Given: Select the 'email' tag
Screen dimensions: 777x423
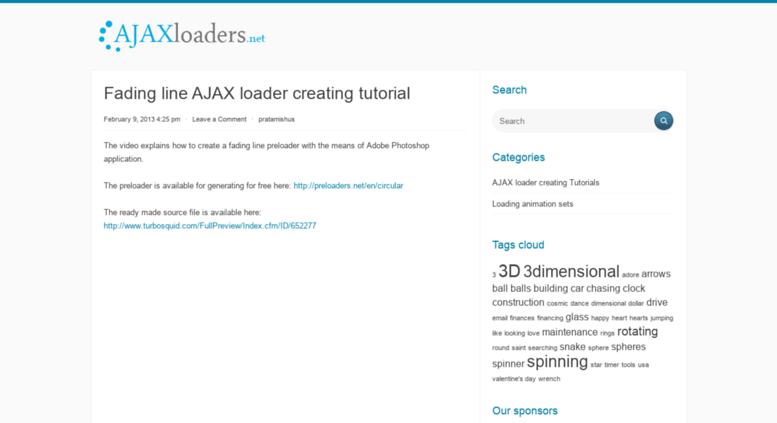Looking at the screenshot, I should pos(500,318).
